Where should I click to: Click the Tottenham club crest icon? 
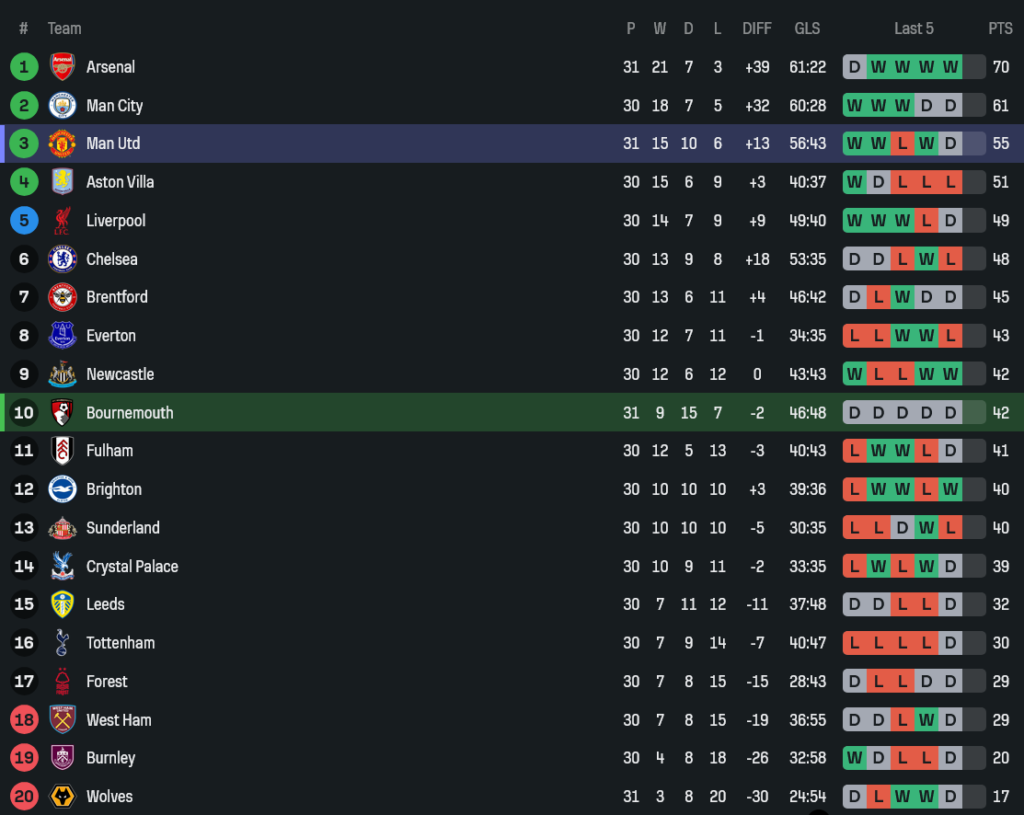62,643
